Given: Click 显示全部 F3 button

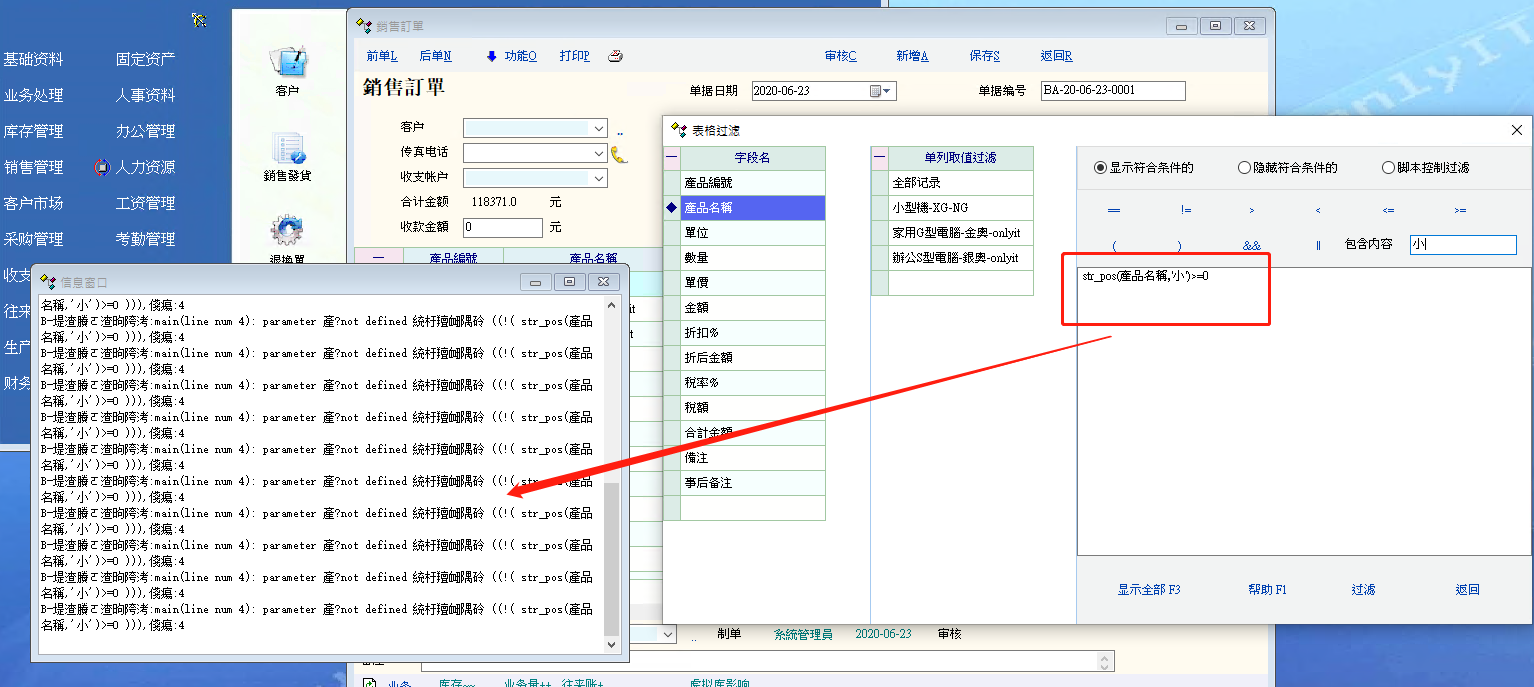Looking at the screenshot, I should point(1149,590).
